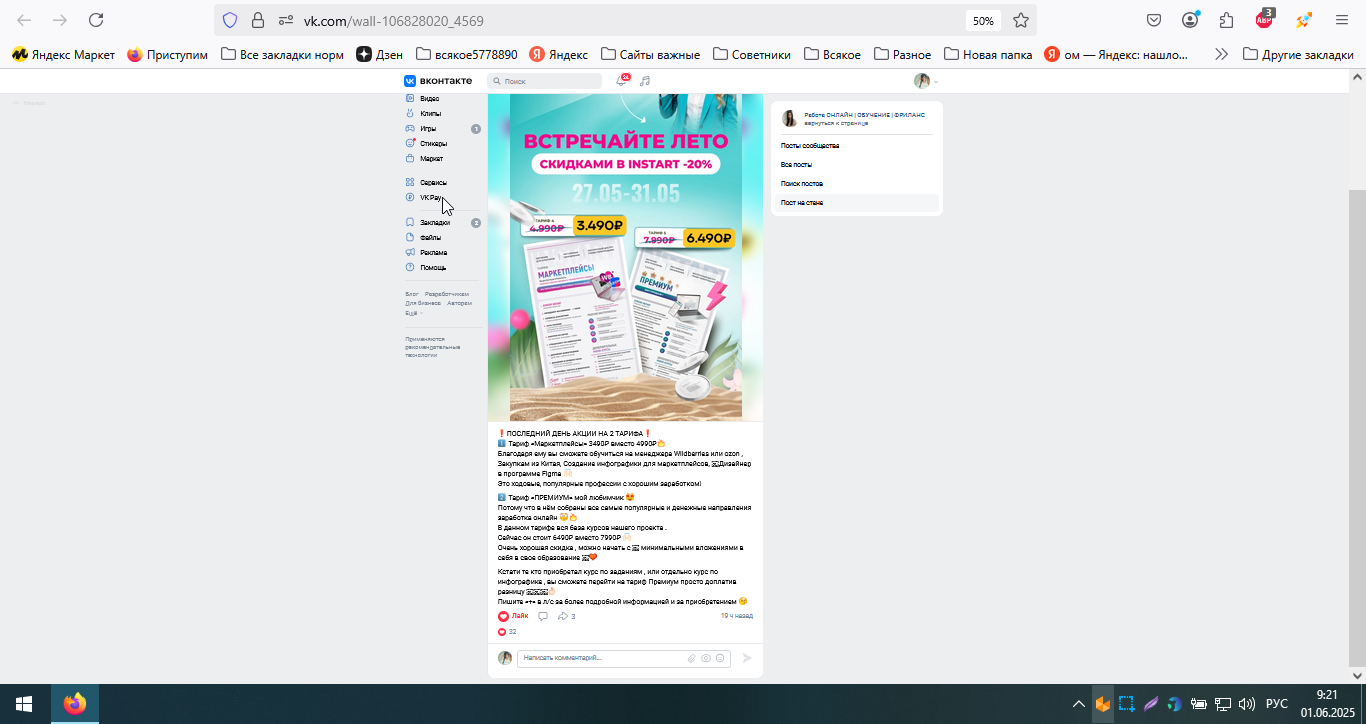The height and width of the screenshot is (724, 1366).
Task: Click the Блог footer link
Action: coord(412,294)
